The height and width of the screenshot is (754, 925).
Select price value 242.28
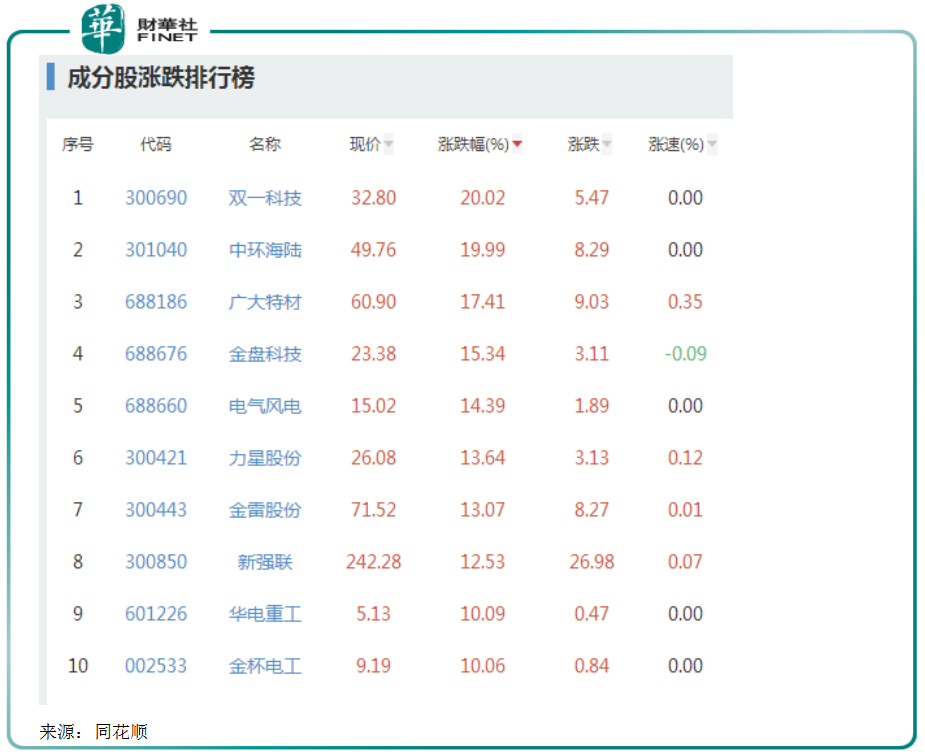tap(373, 561)
